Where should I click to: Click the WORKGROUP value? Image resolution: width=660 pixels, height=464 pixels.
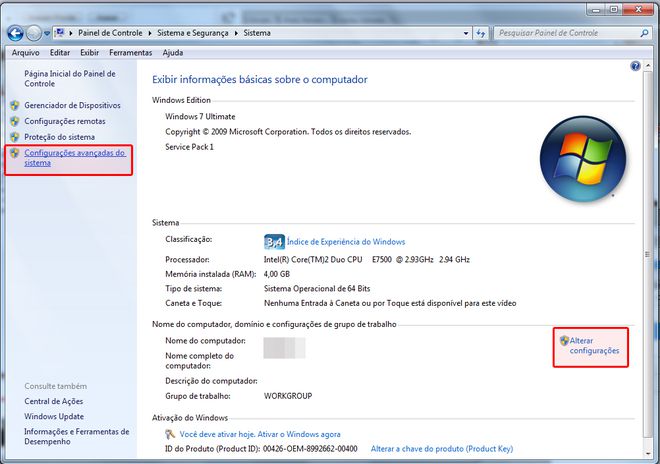tap(288, 396)
